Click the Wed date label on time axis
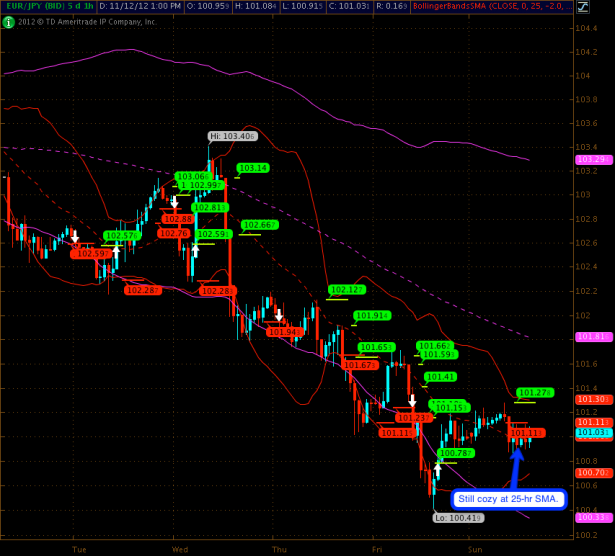The width and height of the screenshot is (615, 556). tap(180, 549)
